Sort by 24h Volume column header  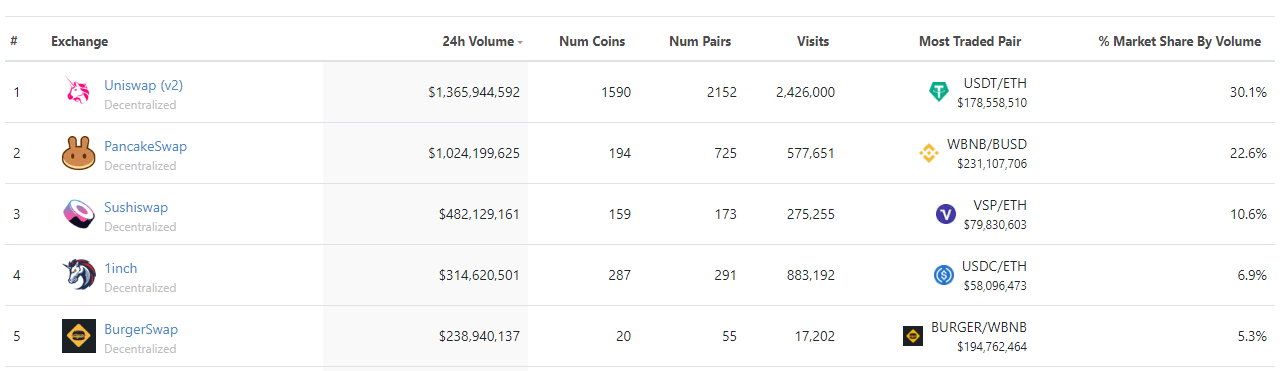pyautogui.click(x=477, y=41)
